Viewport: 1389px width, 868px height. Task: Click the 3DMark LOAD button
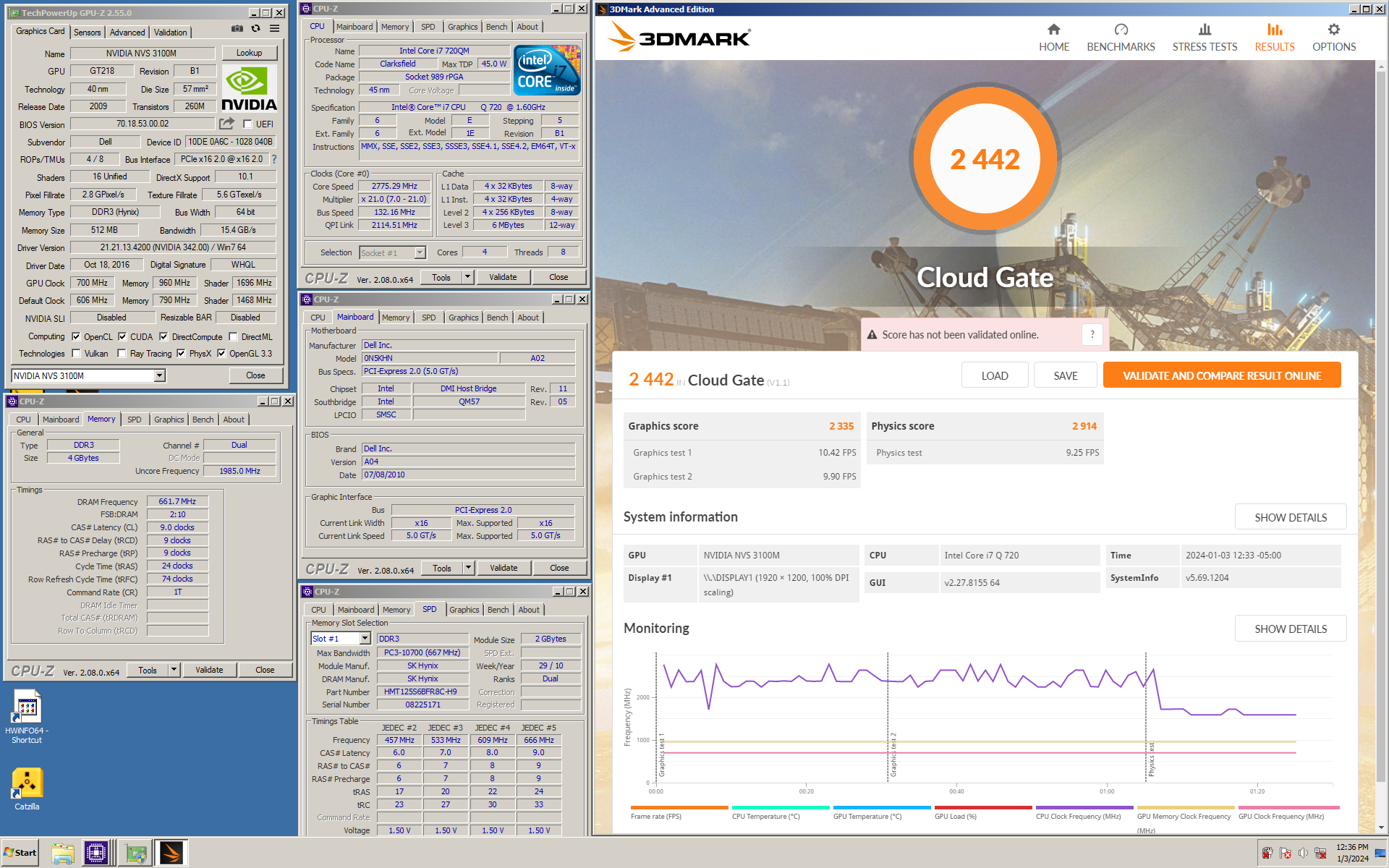pos(995,375)
